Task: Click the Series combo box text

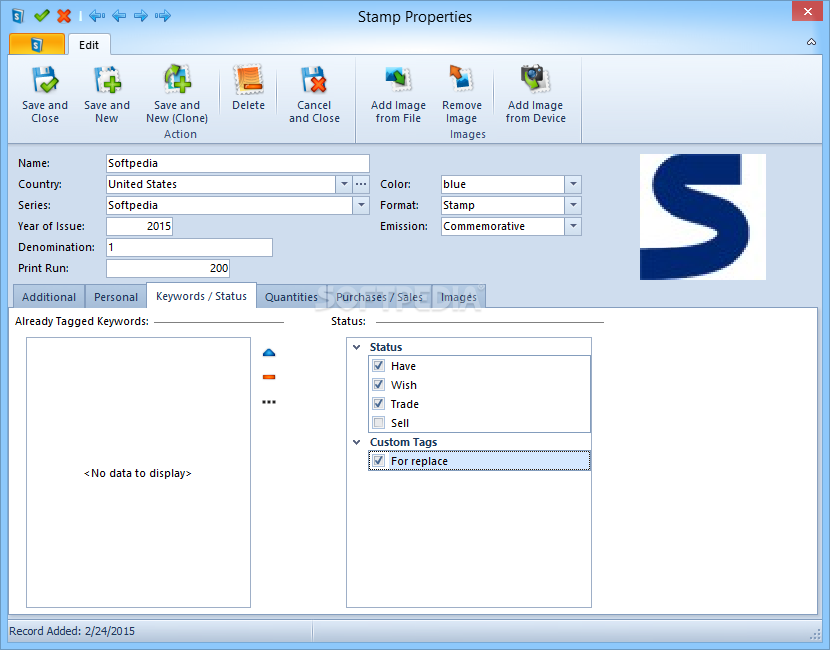Action: (230, 205)
